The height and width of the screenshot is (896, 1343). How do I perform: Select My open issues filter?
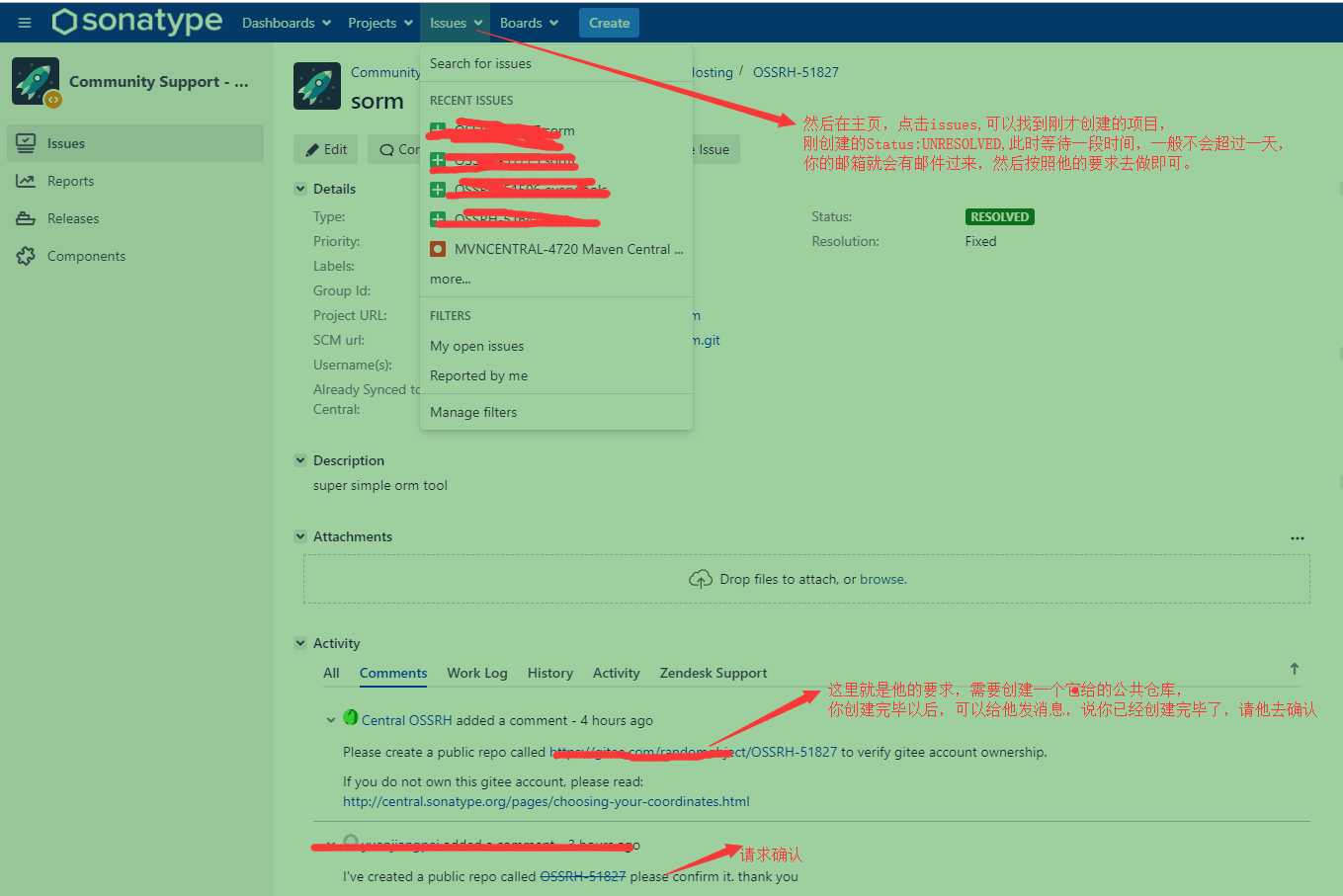point(556,346)
